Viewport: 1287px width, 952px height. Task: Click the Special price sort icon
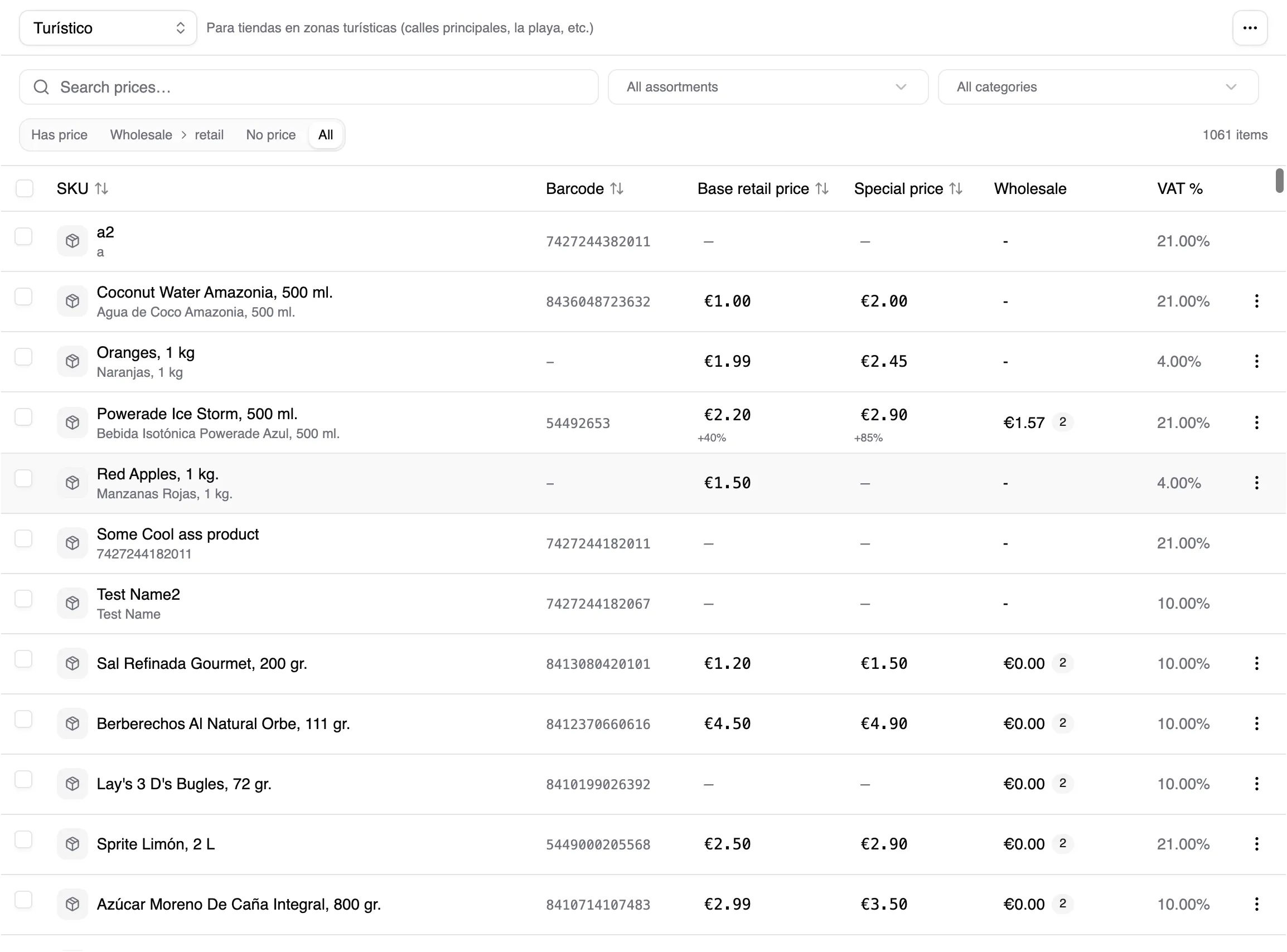click(x=956, y=188)
